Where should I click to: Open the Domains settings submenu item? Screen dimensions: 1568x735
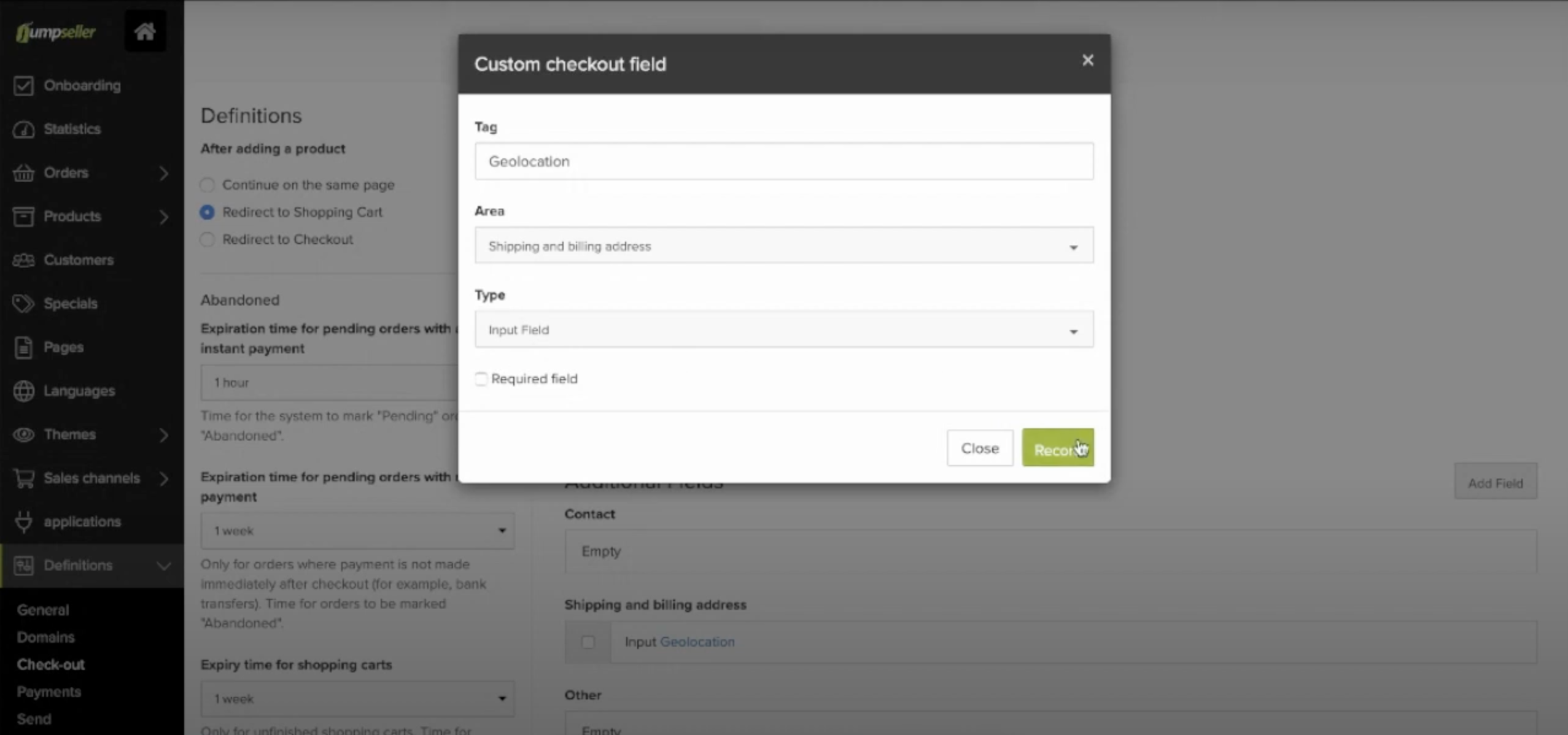[x=46, y=637]
